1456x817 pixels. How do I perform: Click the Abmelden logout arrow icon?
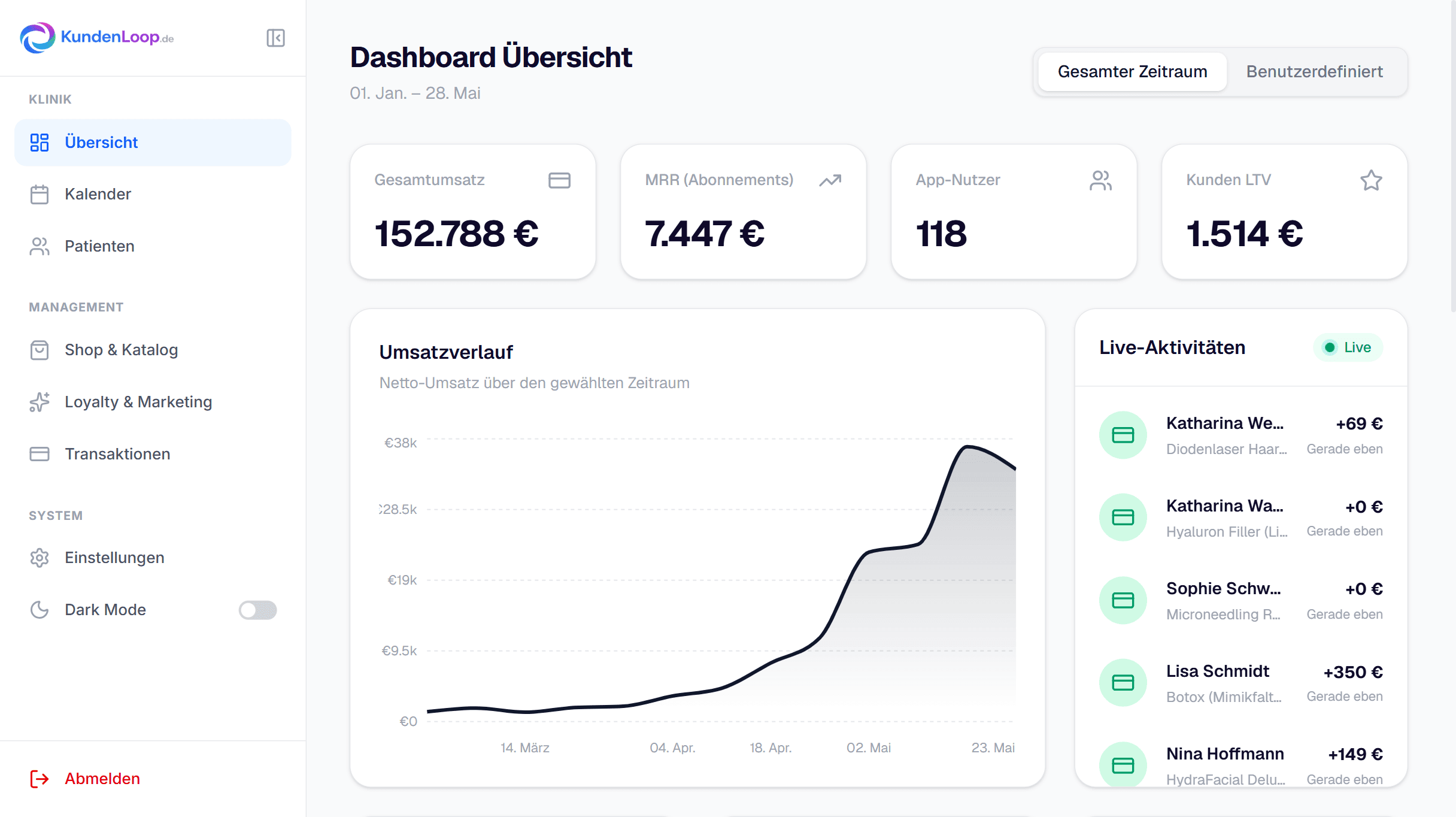40,779
